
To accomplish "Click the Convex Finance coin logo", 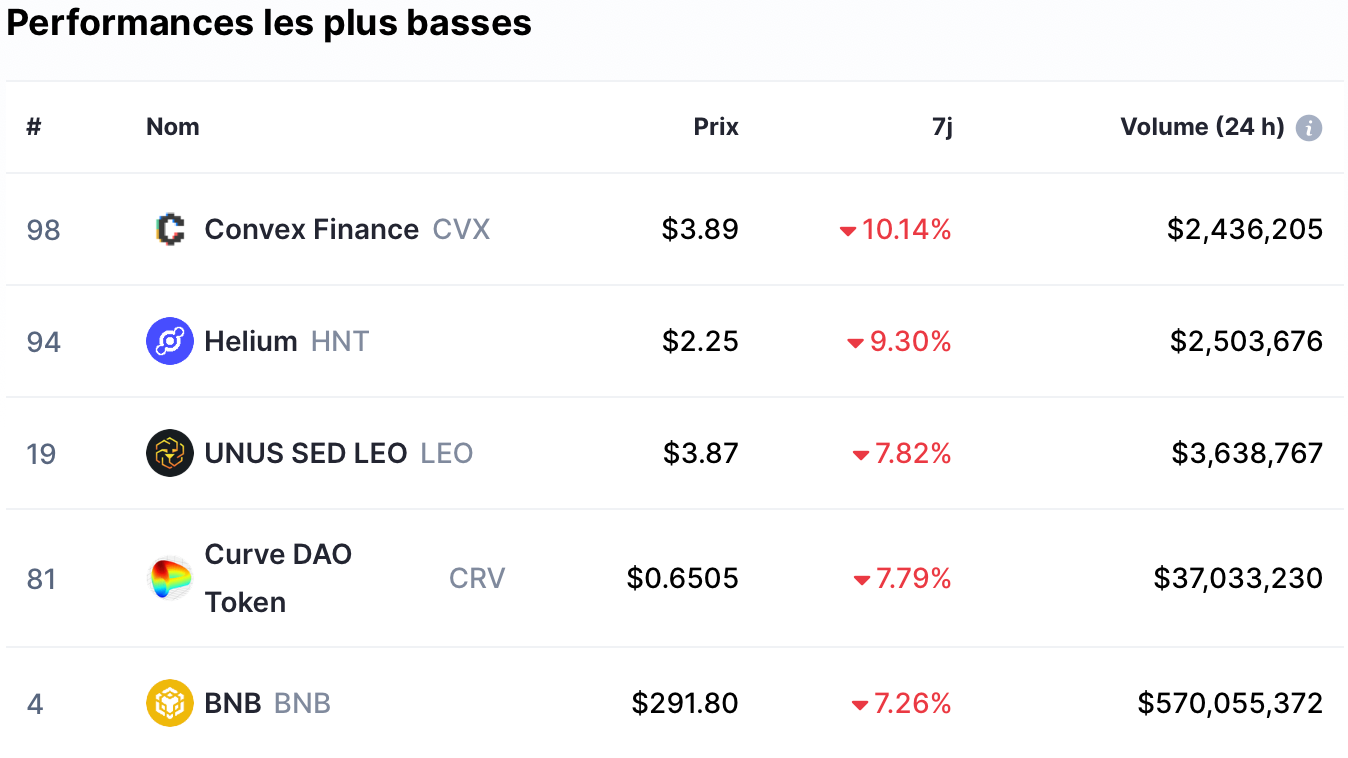I will point(170,229).
